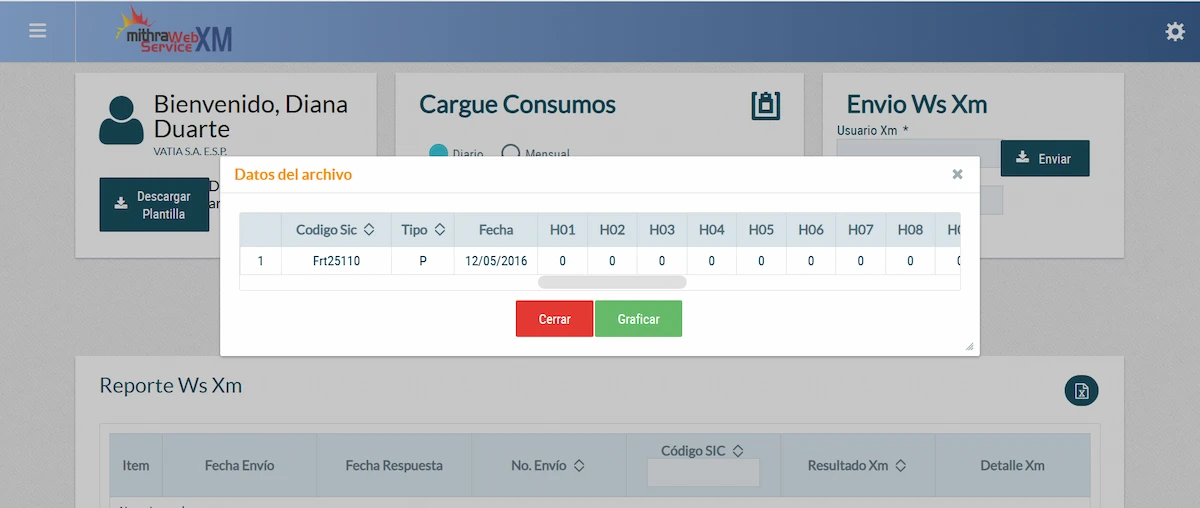The width and height of the screenshot is (1200, 508).
Task: Click the green Graficar button
Action: pos(638,319)
